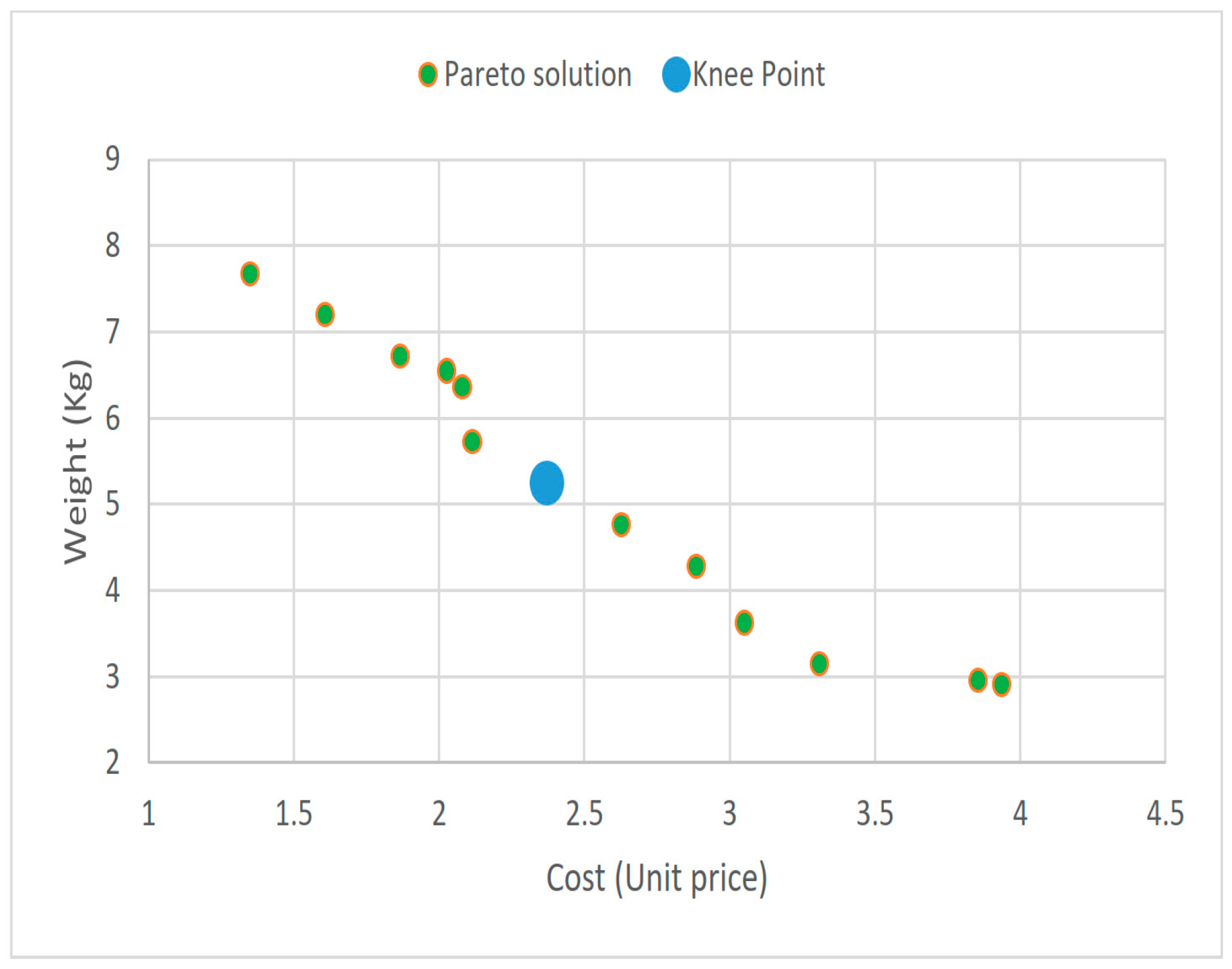Click the Pareto point just below weight 5
Screen dimensions: 1232x969
click(x=621, y=525)
